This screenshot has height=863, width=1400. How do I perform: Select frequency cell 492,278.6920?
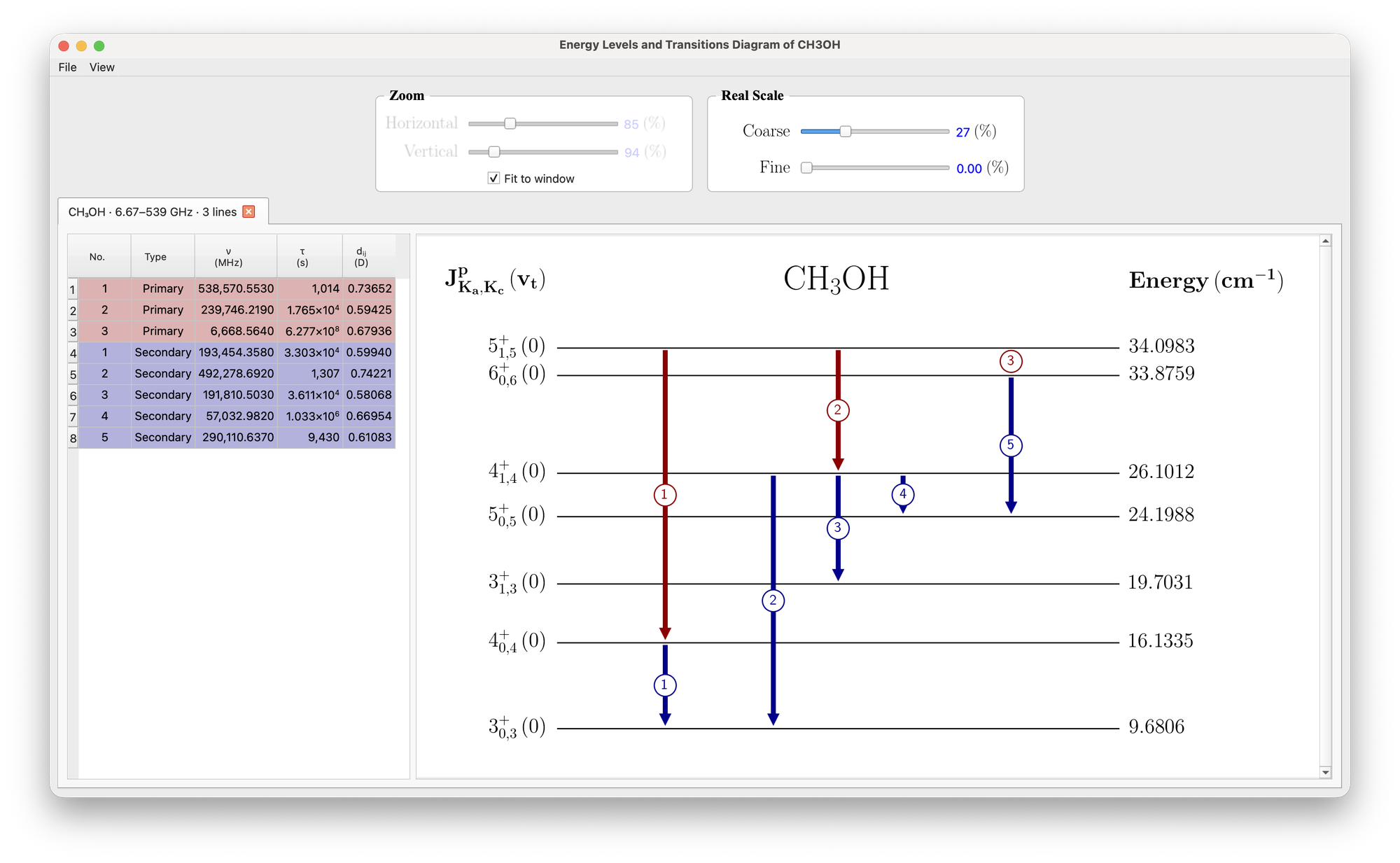coord(236,374)
